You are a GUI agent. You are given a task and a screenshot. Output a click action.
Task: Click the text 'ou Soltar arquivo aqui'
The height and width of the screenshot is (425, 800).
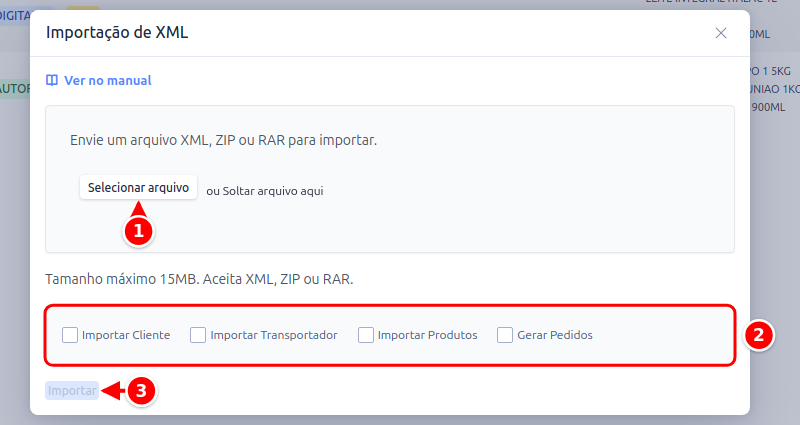coord(265,191)
